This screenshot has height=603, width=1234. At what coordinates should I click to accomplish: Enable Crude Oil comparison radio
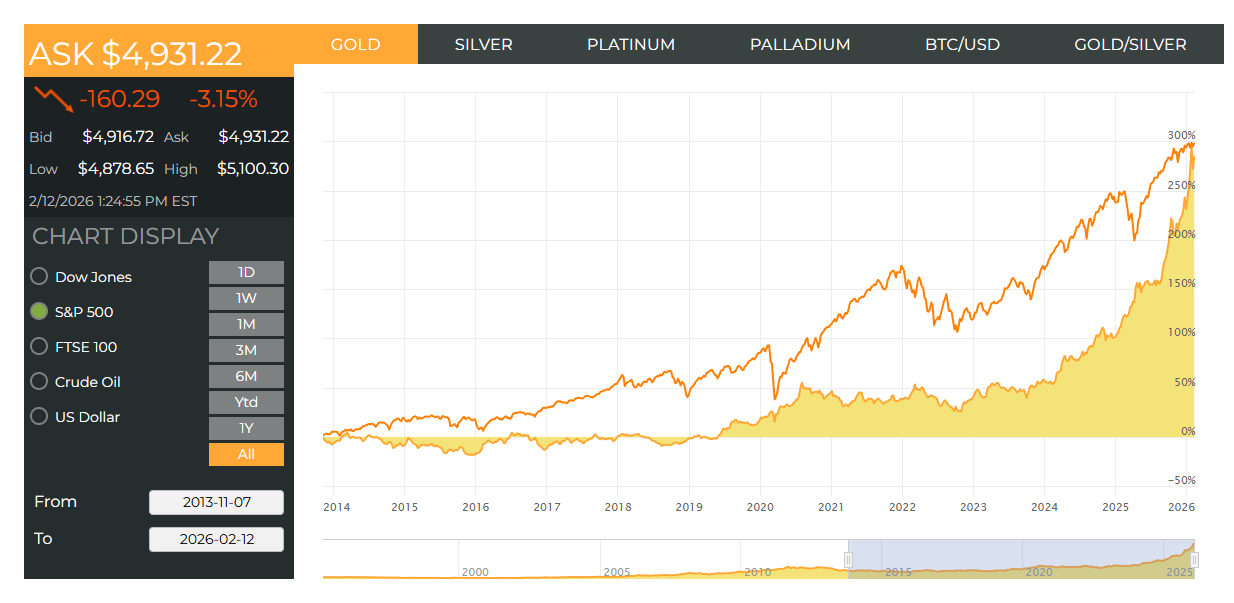tap(39, 382)
